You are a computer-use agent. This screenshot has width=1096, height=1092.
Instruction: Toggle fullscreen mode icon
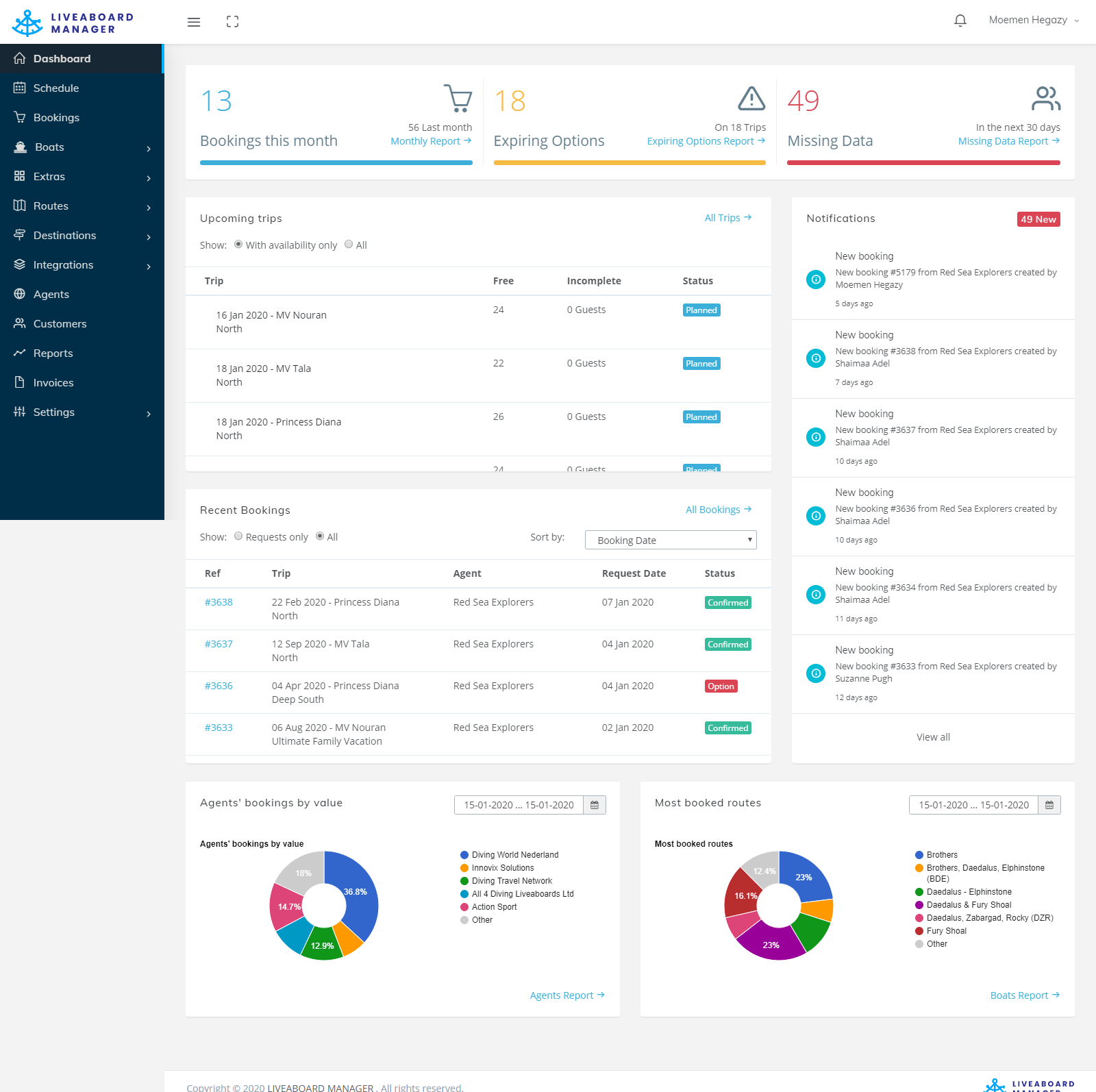tap(232, 22)
